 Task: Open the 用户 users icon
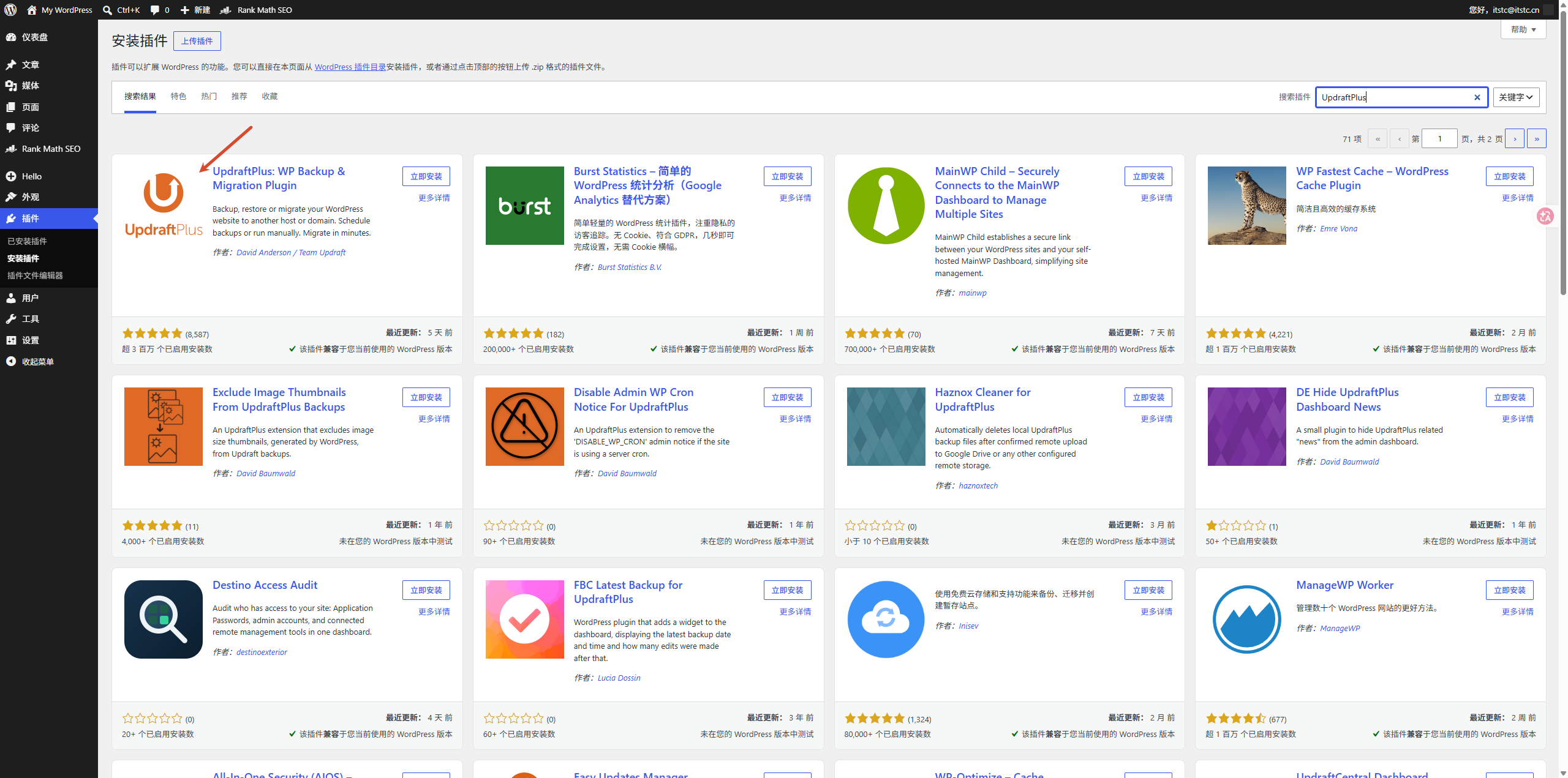[11, 298]
